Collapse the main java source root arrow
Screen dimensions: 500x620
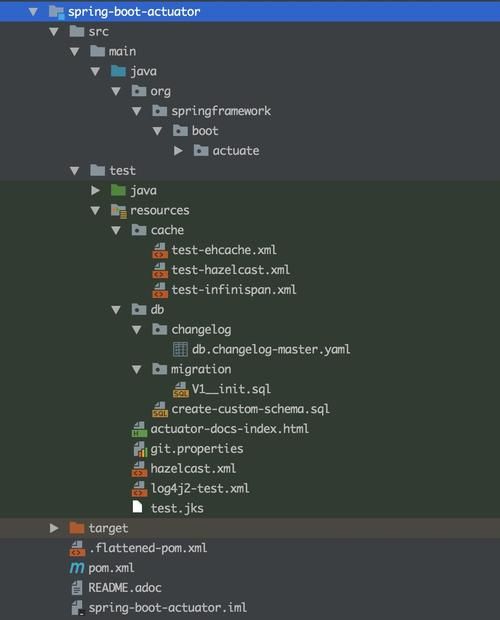tap(95, 71)
